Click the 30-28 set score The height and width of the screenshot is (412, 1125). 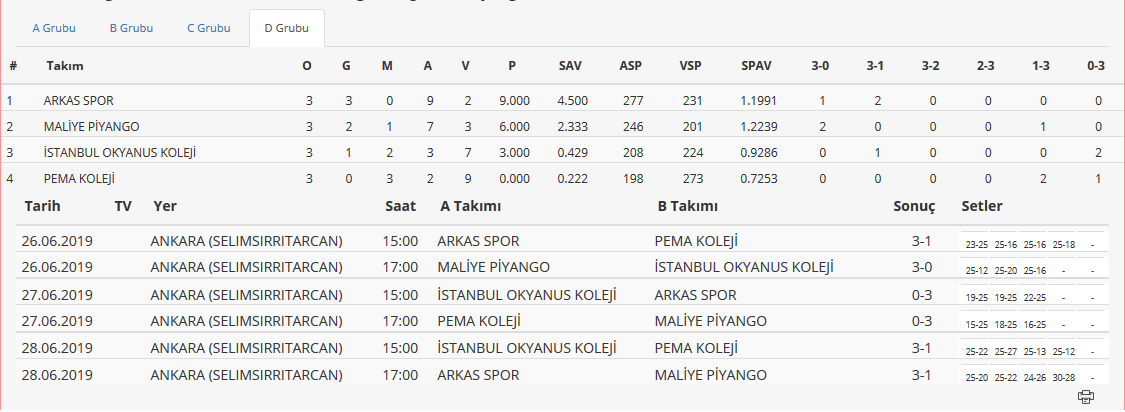pyautogui.click(x=1063, y=378)
